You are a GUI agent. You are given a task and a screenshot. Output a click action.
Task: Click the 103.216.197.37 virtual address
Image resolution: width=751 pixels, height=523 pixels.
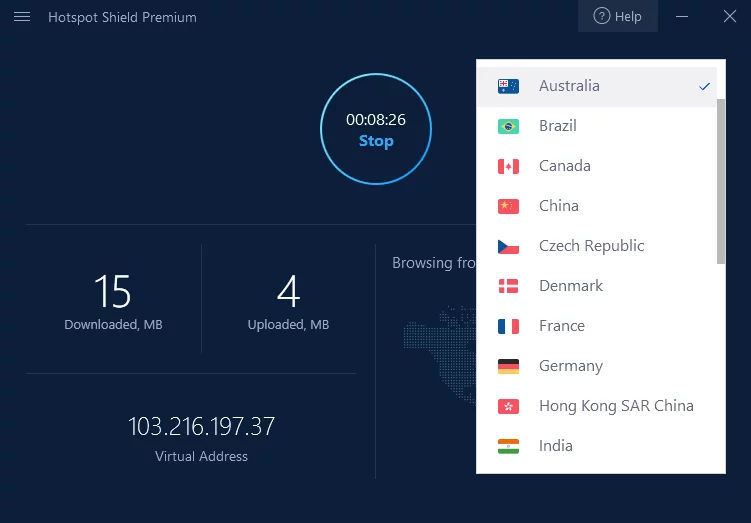[x=202, y=426]
